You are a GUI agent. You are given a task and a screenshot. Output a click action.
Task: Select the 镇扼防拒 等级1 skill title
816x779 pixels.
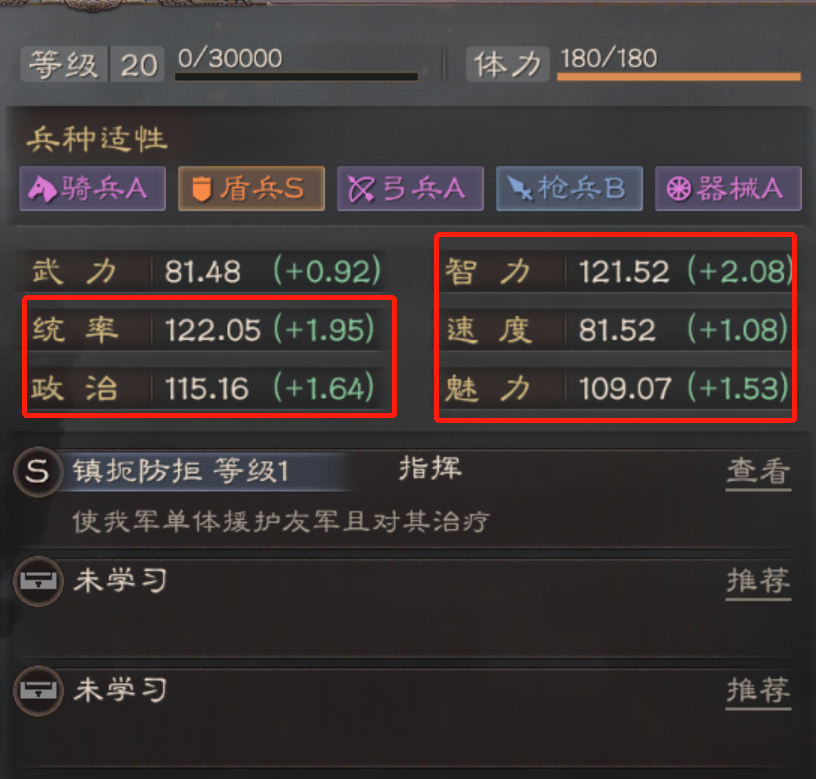point(180,471)
